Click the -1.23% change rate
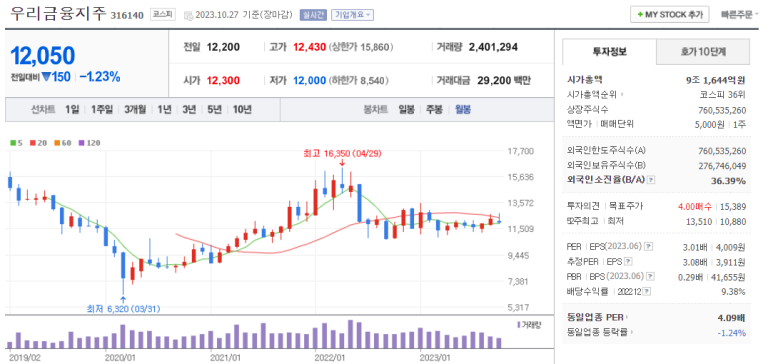The width and height of the screenshot is (773, 364). (x=100, y=77)
